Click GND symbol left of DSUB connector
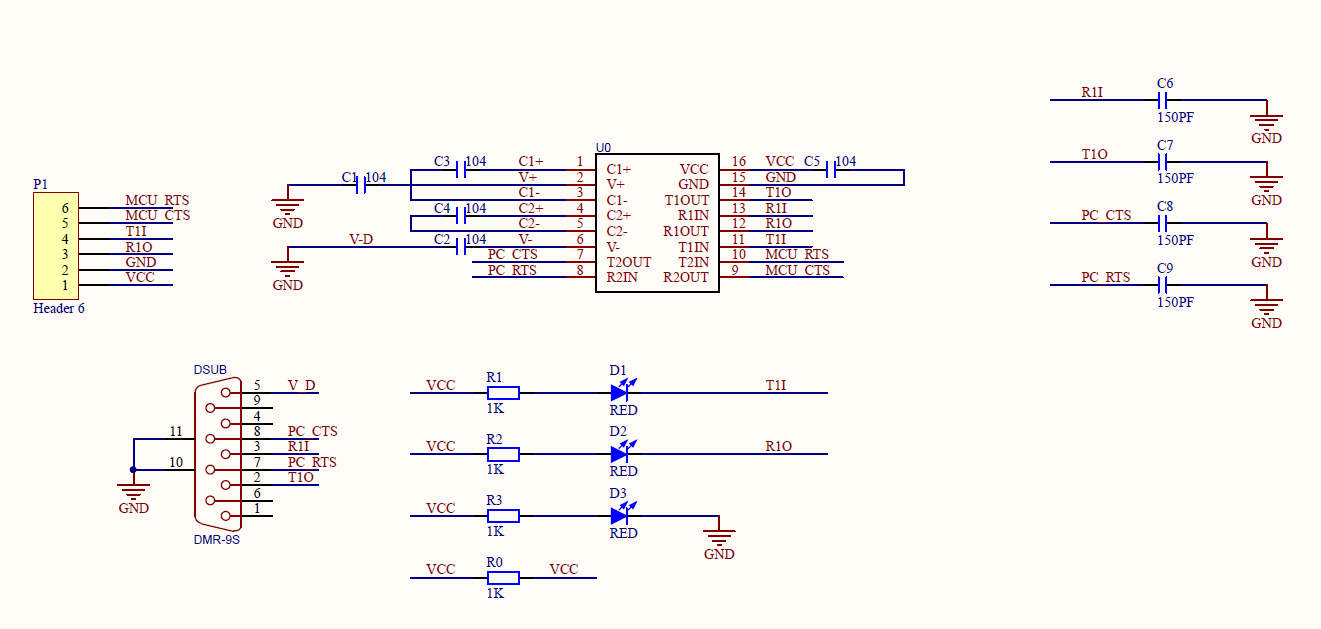1321x629 pixels. (133, 494)
